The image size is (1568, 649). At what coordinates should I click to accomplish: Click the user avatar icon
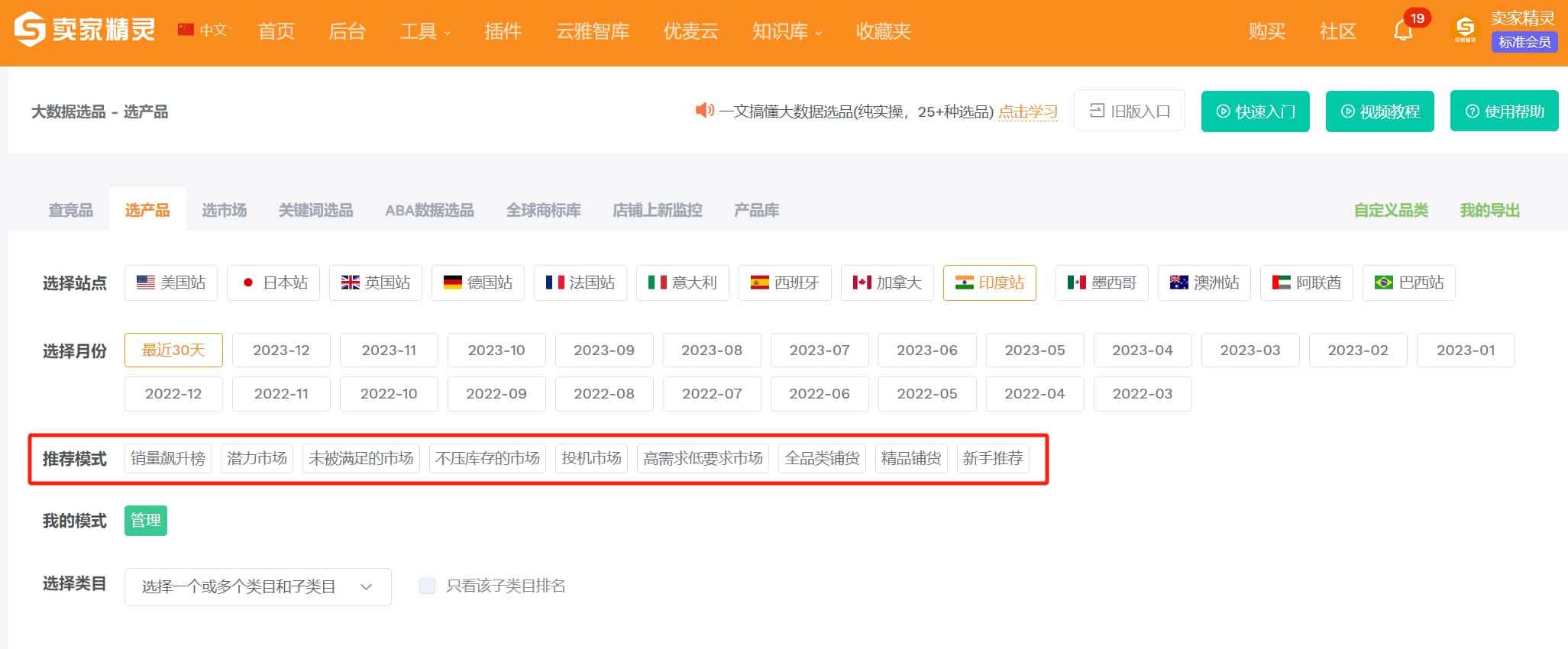point(1464,30)
